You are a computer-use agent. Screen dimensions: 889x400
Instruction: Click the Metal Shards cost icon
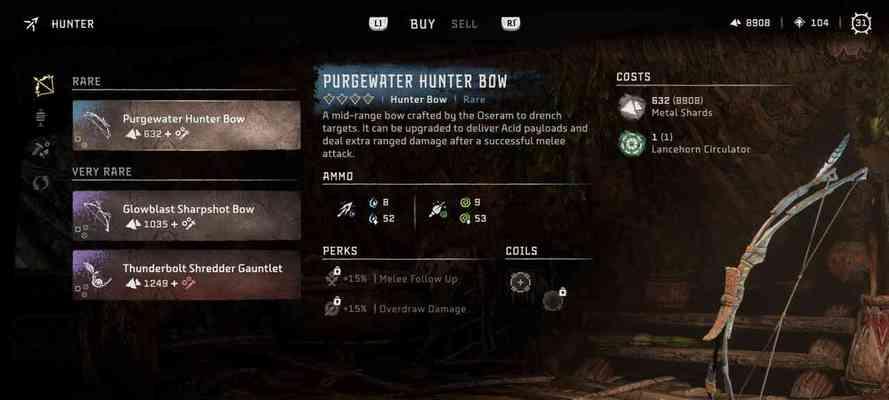click(x=632, y=107)
